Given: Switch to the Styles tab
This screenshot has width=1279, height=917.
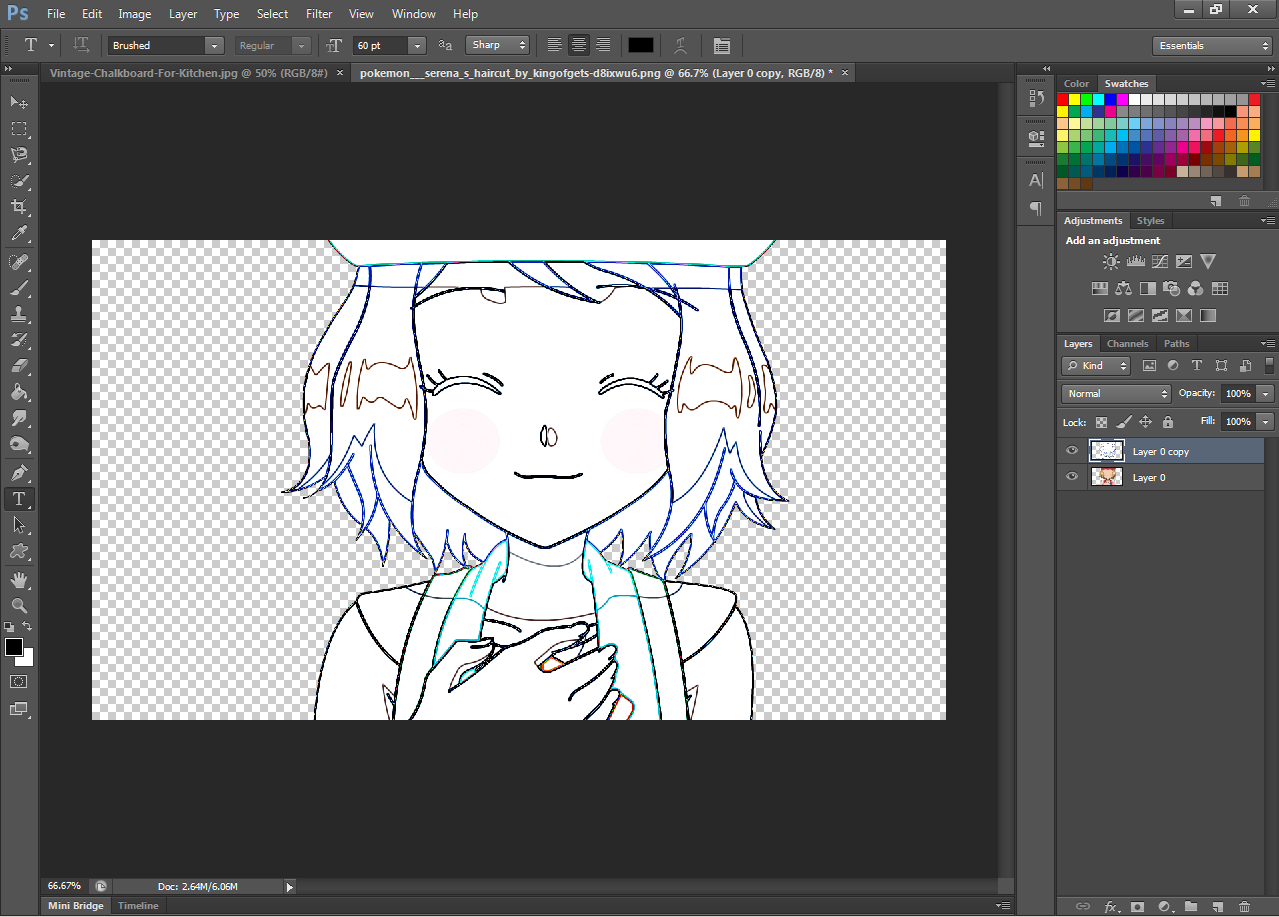Looking at the screenshot, I should click(x=1150, y=221).
